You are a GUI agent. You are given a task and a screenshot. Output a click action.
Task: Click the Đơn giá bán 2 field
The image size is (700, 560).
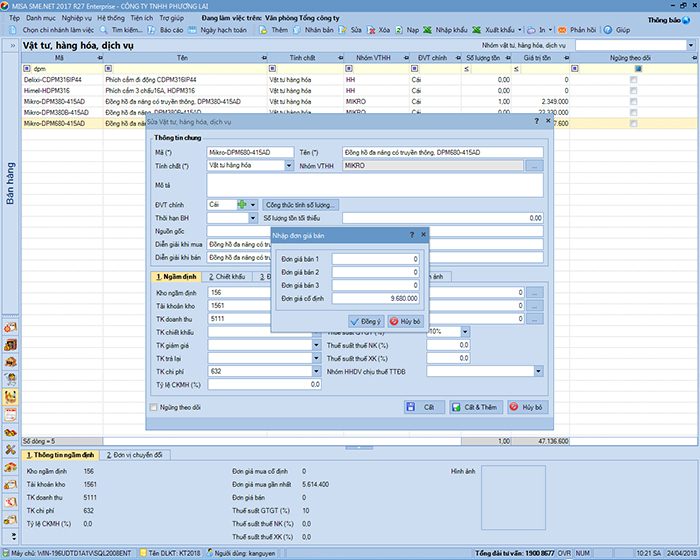point(375,272)
